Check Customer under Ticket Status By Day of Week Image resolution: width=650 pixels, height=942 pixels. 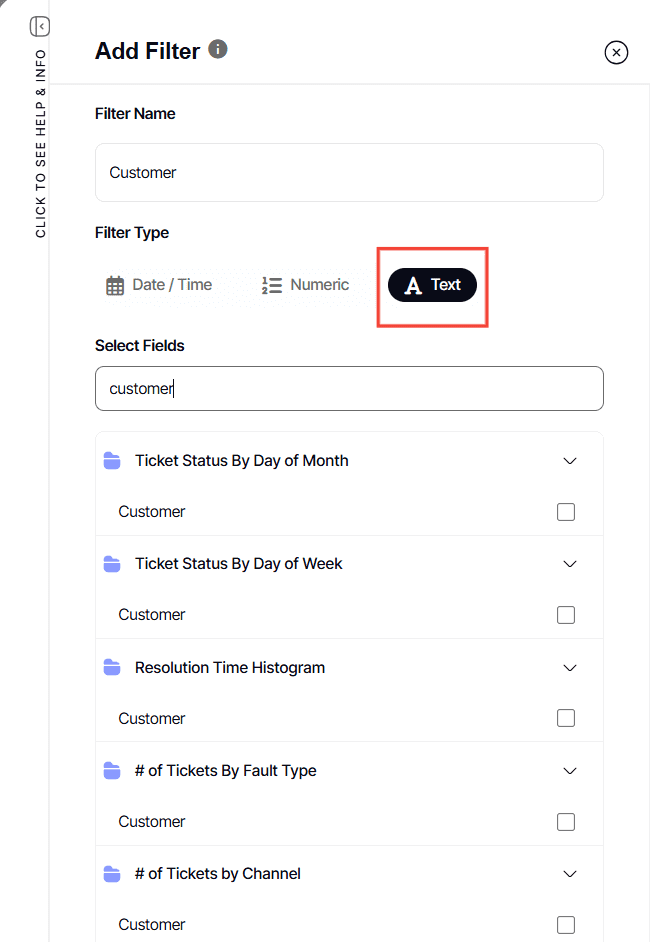click(566, 614)
